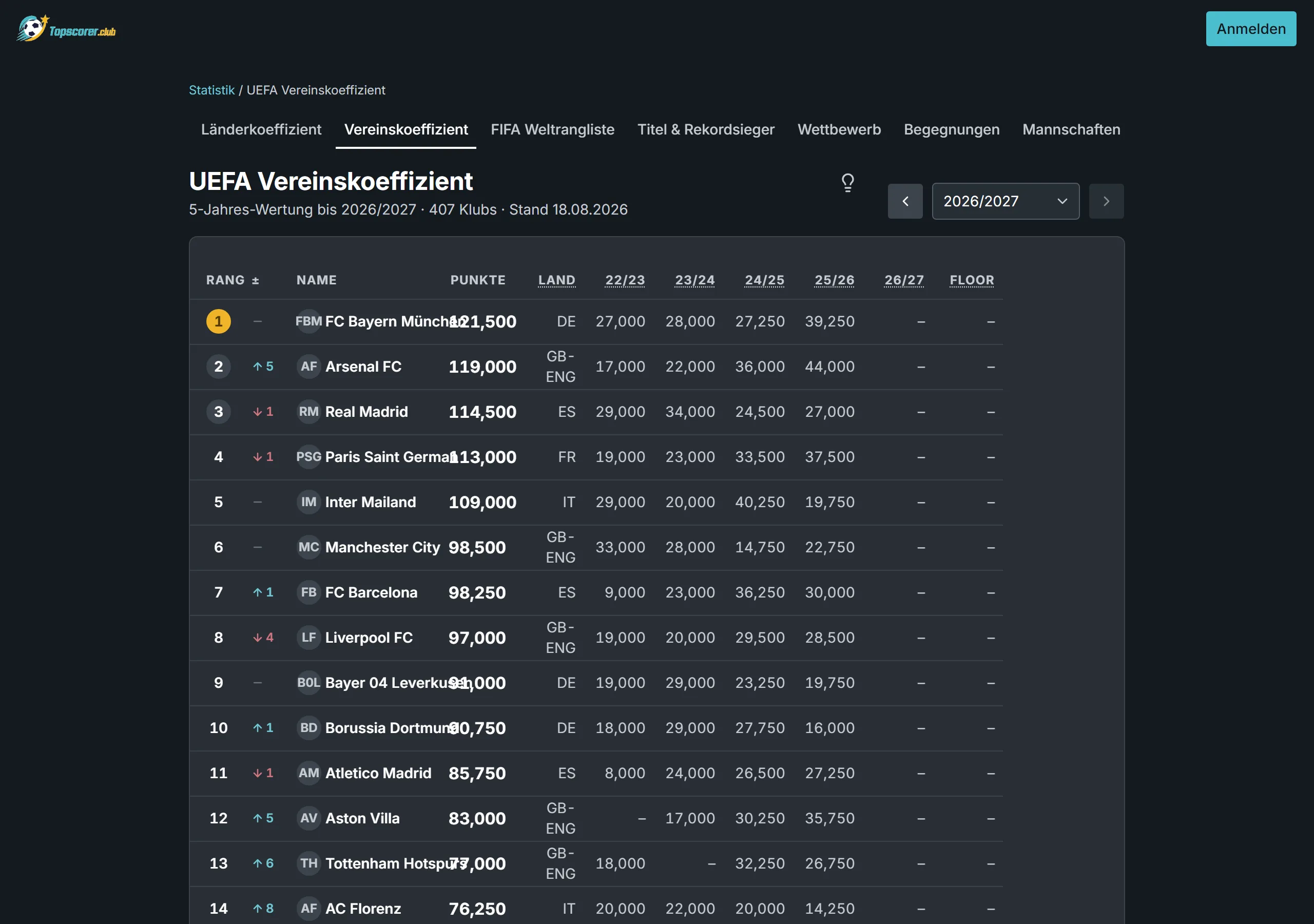1314x924 pixels.
Task: Click Liverpool's down 4 rank change indicator
Action: pos(263,638)
